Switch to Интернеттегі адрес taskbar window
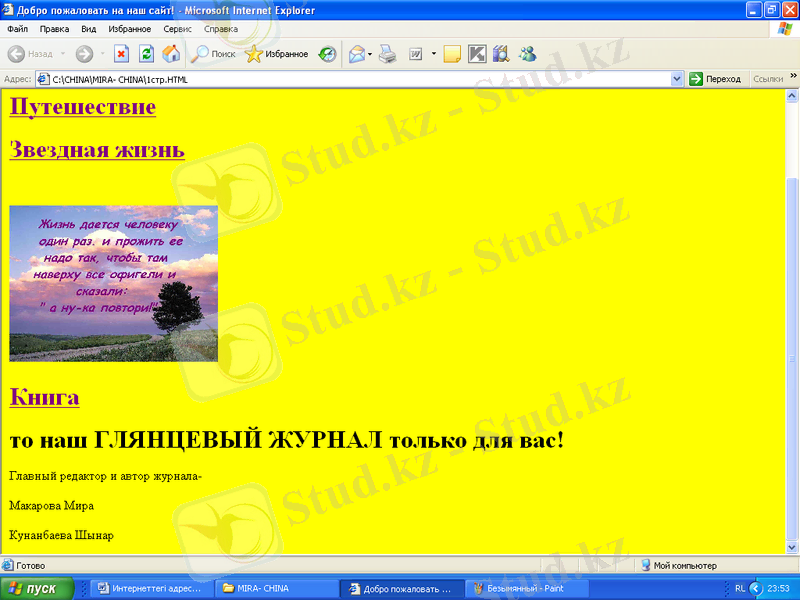800x600 pixels. tap(151, 588)
